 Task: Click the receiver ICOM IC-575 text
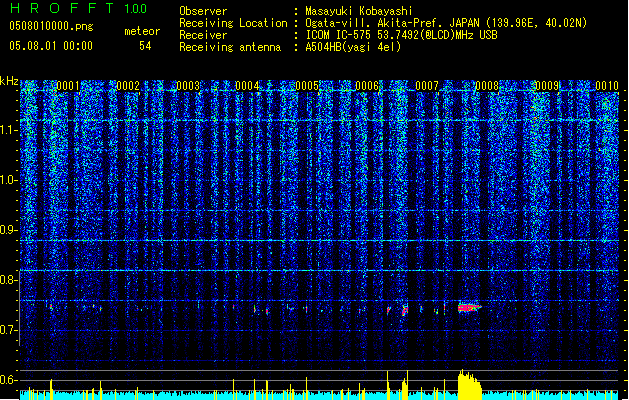pyautogui.click(x=402, y=35)
